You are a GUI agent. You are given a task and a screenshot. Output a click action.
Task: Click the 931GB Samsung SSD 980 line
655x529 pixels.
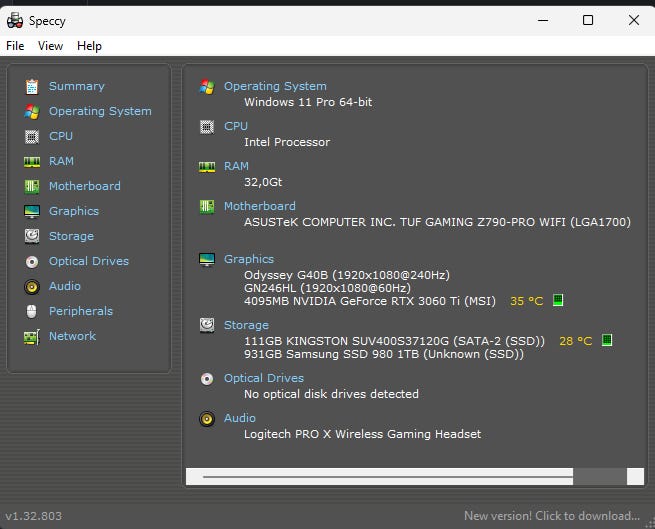pyautogui.click(x=383, y=354)
